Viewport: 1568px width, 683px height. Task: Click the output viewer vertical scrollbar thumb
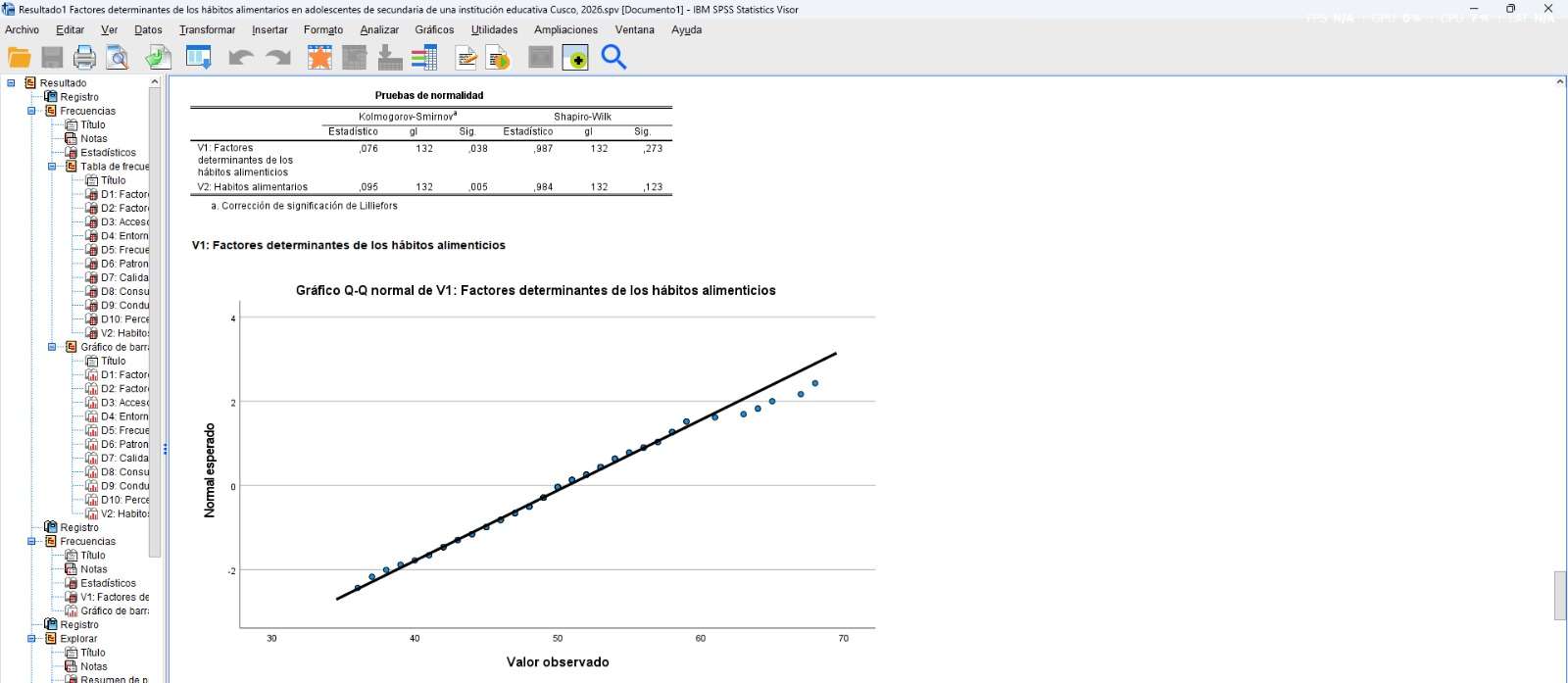click(x=1560, y=596)
